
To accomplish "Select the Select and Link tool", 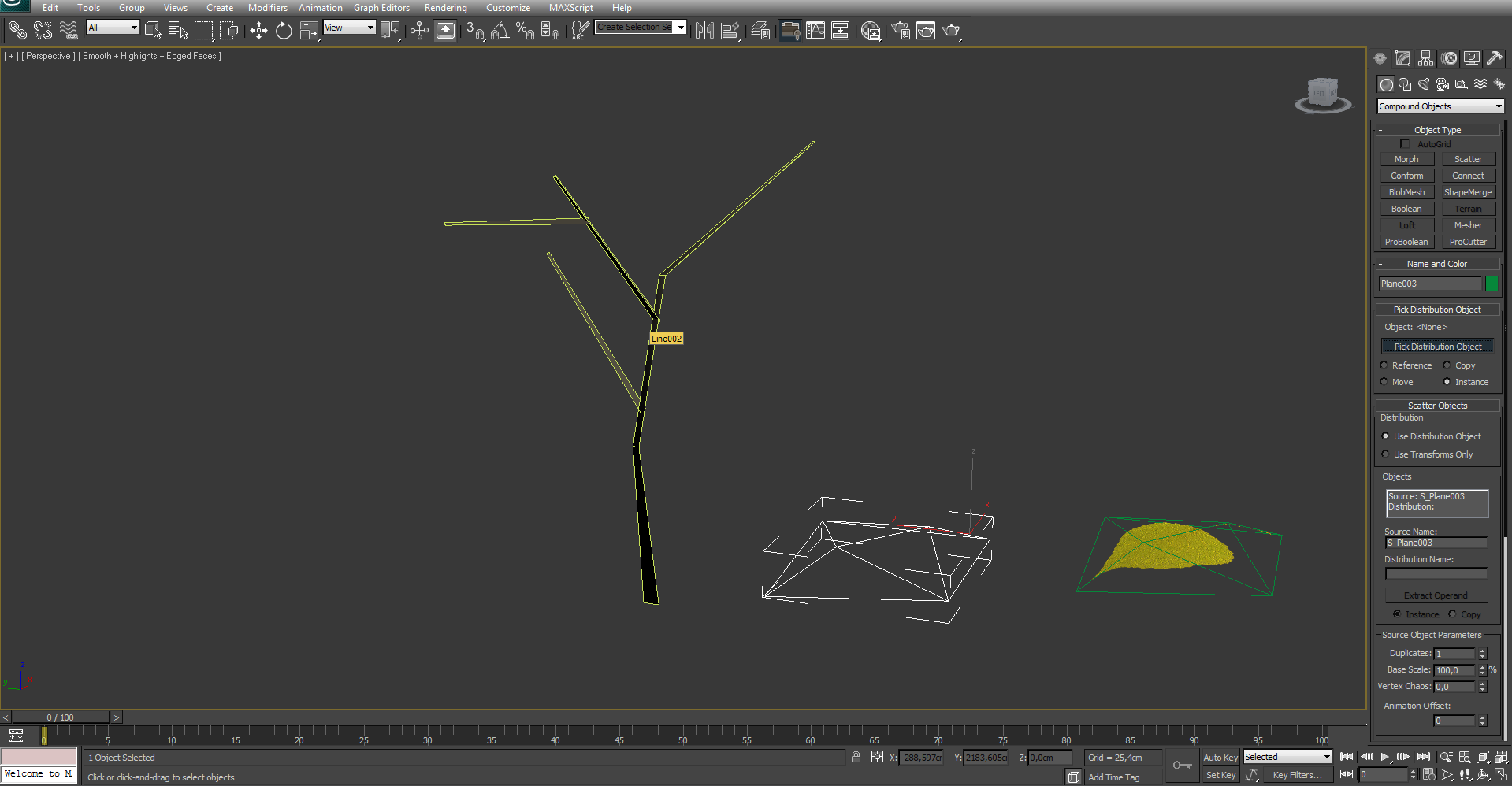I will (17, 31).
